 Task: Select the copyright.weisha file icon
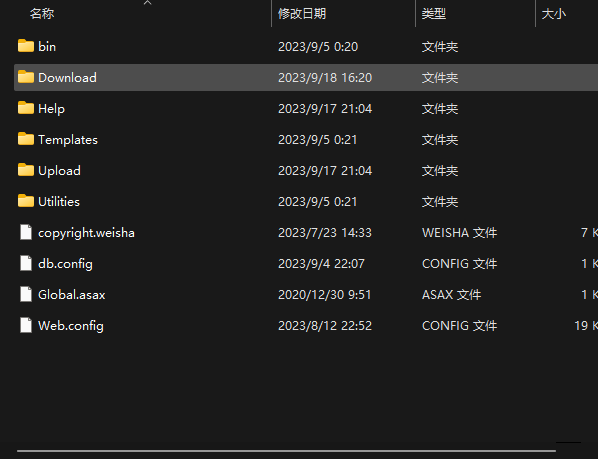(26, 232)
